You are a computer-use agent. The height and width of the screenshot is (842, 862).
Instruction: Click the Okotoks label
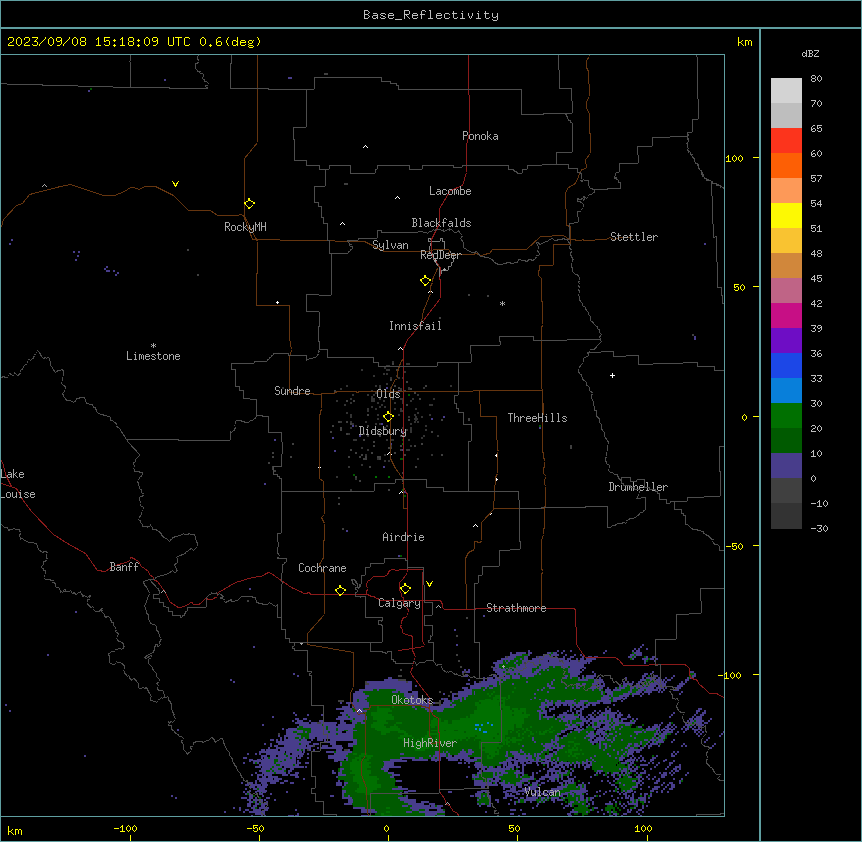coord(412,700)
